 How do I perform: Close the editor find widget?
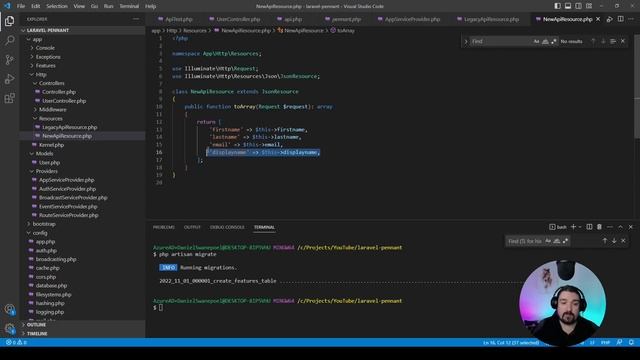[623, 41]
